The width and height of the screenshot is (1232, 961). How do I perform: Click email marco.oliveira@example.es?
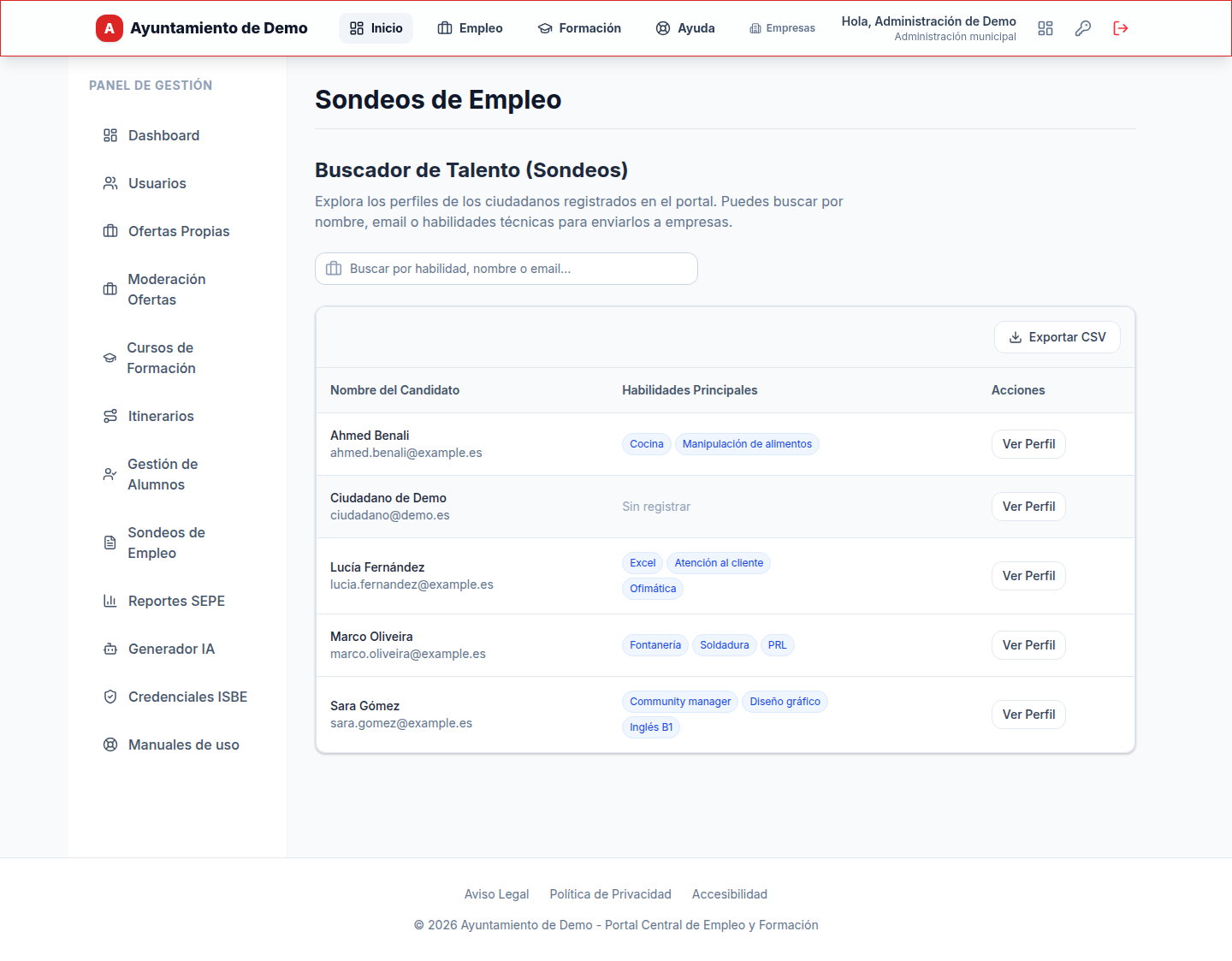click(x=408, y=654)
